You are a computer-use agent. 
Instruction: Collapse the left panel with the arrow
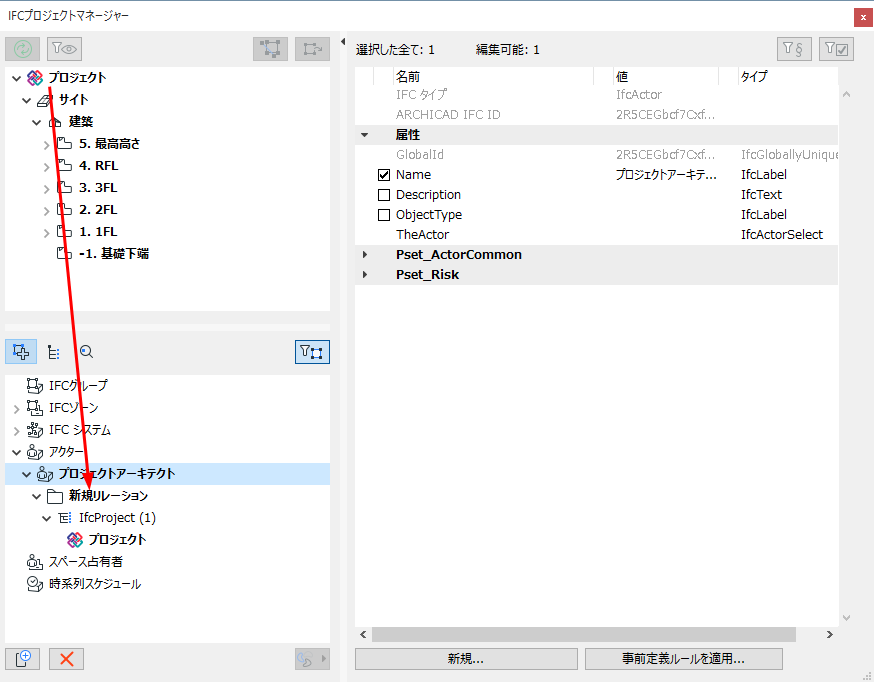(x=343, y=41)
